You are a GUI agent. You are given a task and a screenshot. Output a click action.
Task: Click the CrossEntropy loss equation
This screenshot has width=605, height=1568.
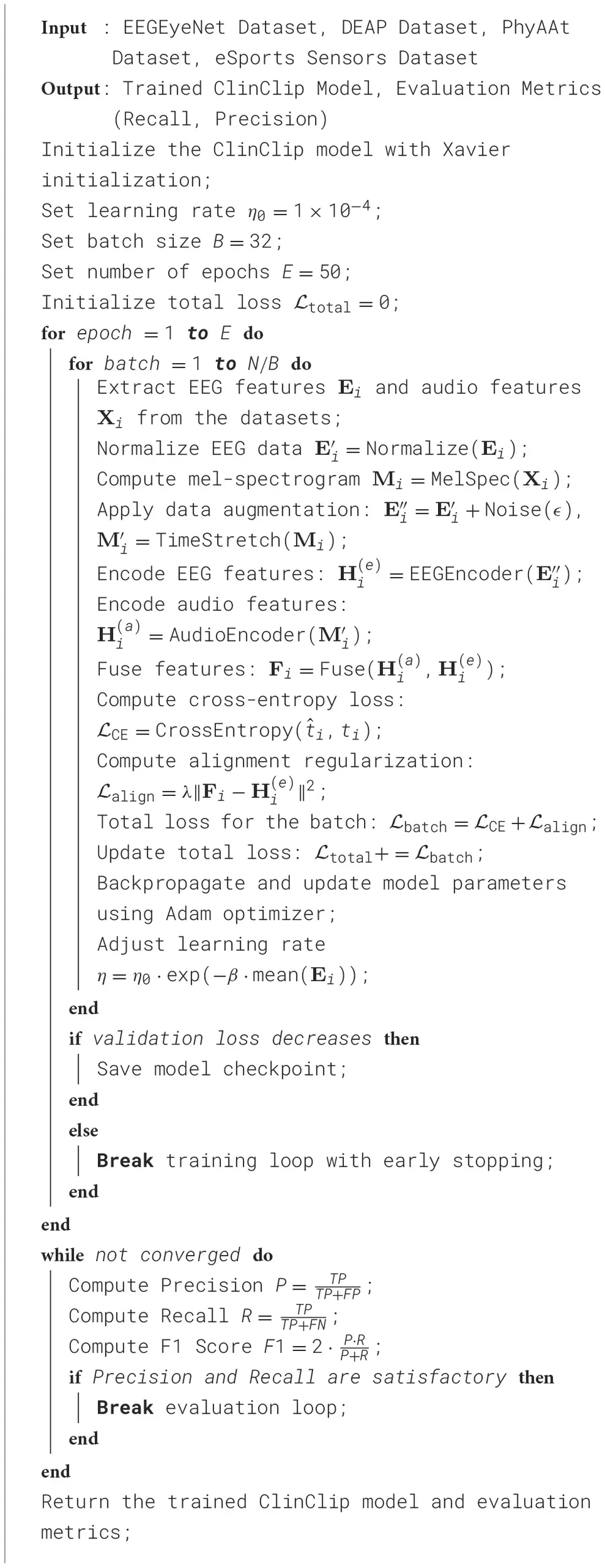[239, 731]
